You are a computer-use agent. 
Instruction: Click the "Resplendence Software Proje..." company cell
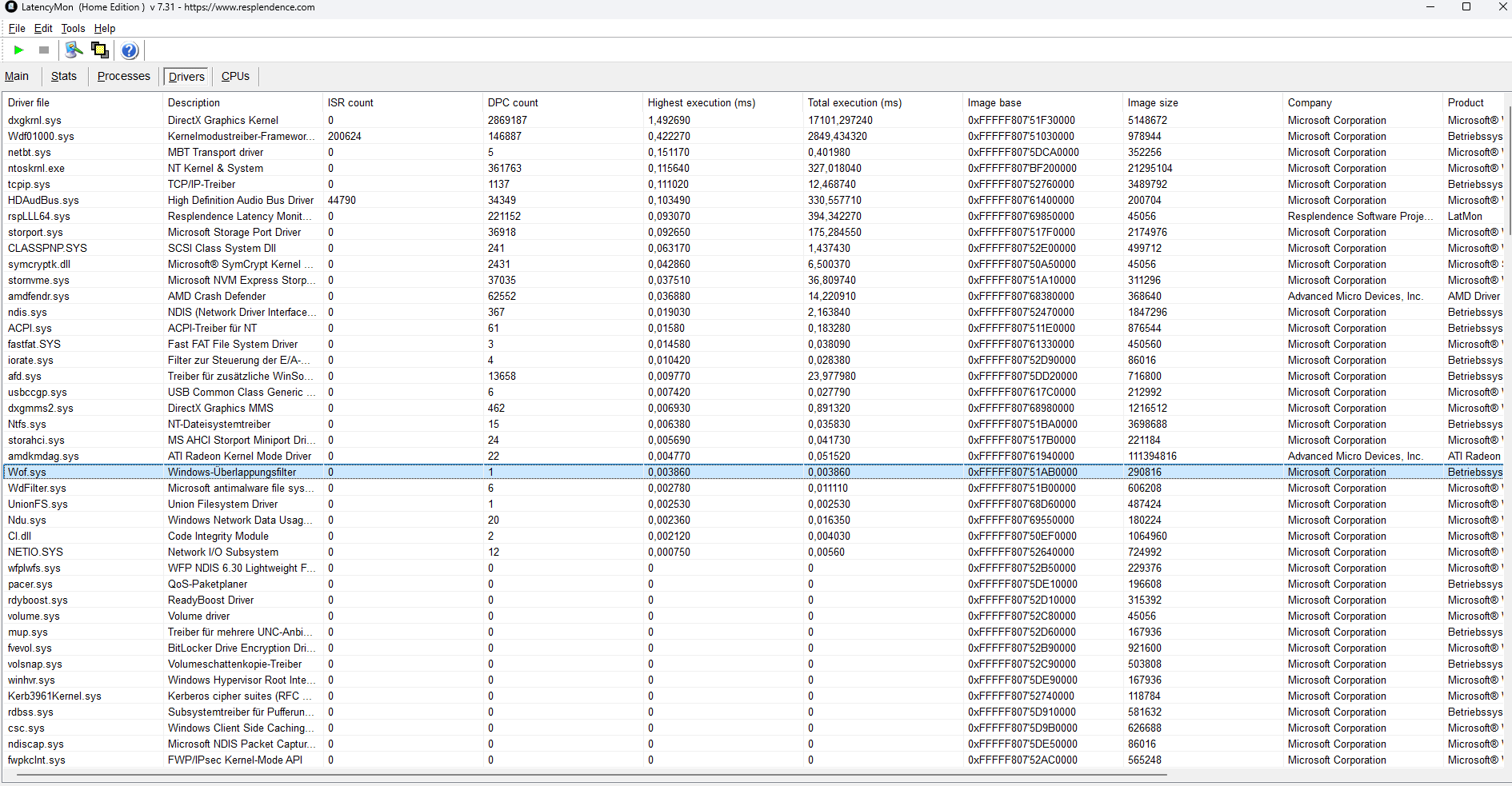[x=1361, y=217]
